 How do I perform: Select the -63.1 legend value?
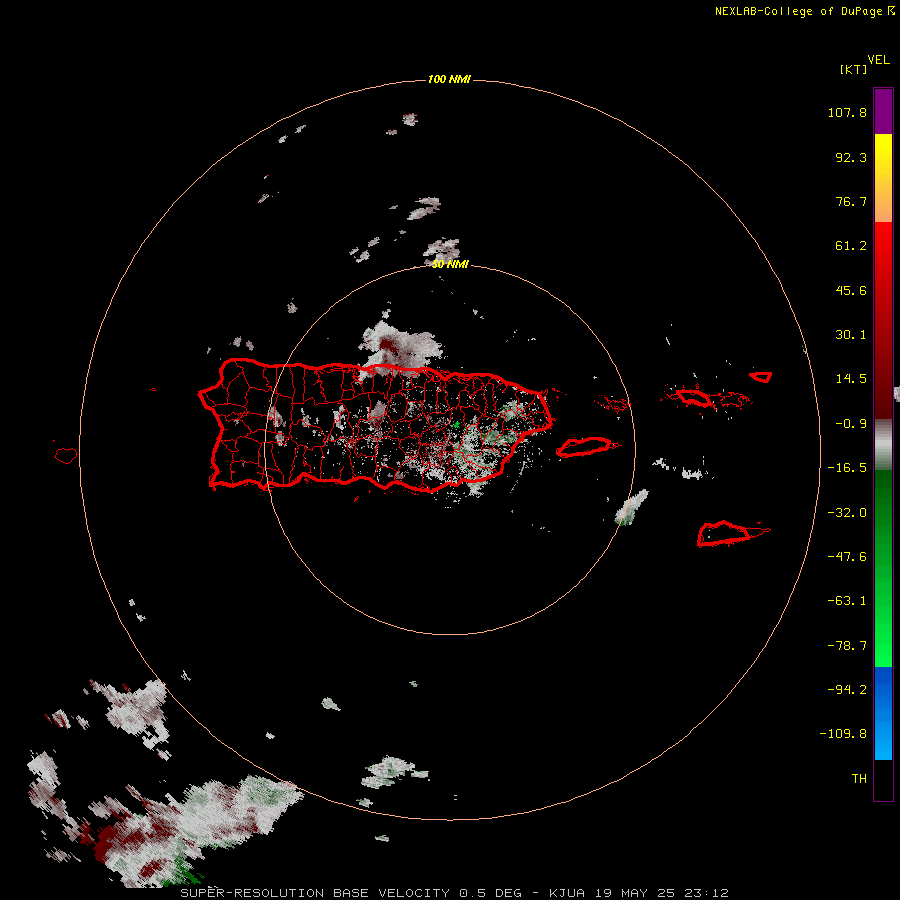coord(847,601)
